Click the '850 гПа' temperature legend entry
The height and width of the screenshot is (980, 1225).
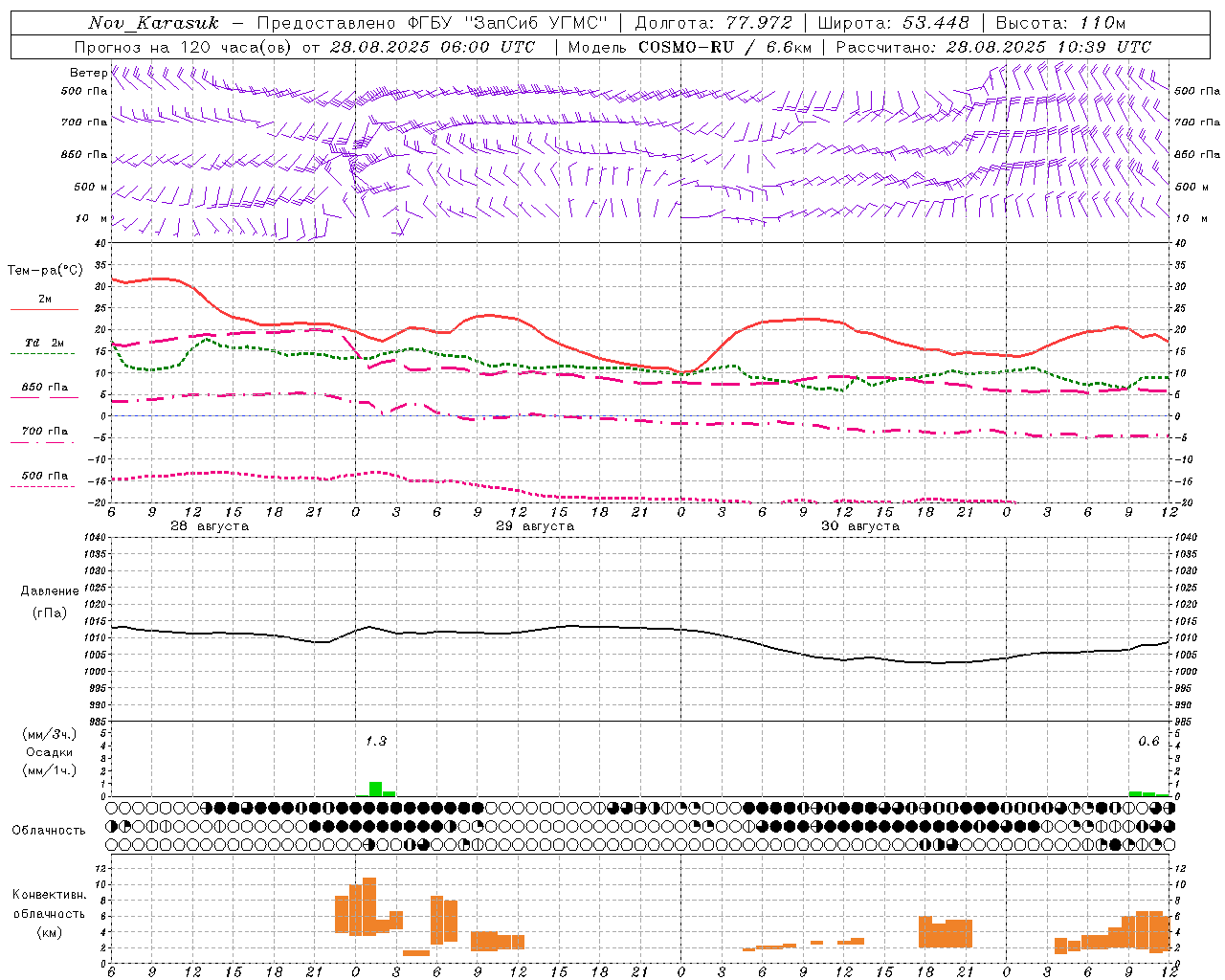coord(44,388)
